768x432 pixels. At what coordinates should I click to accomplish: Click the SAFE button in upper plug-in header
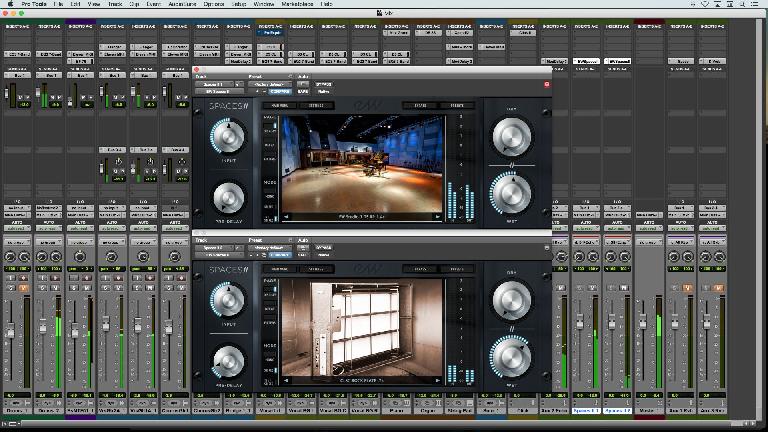coord(303,92)
